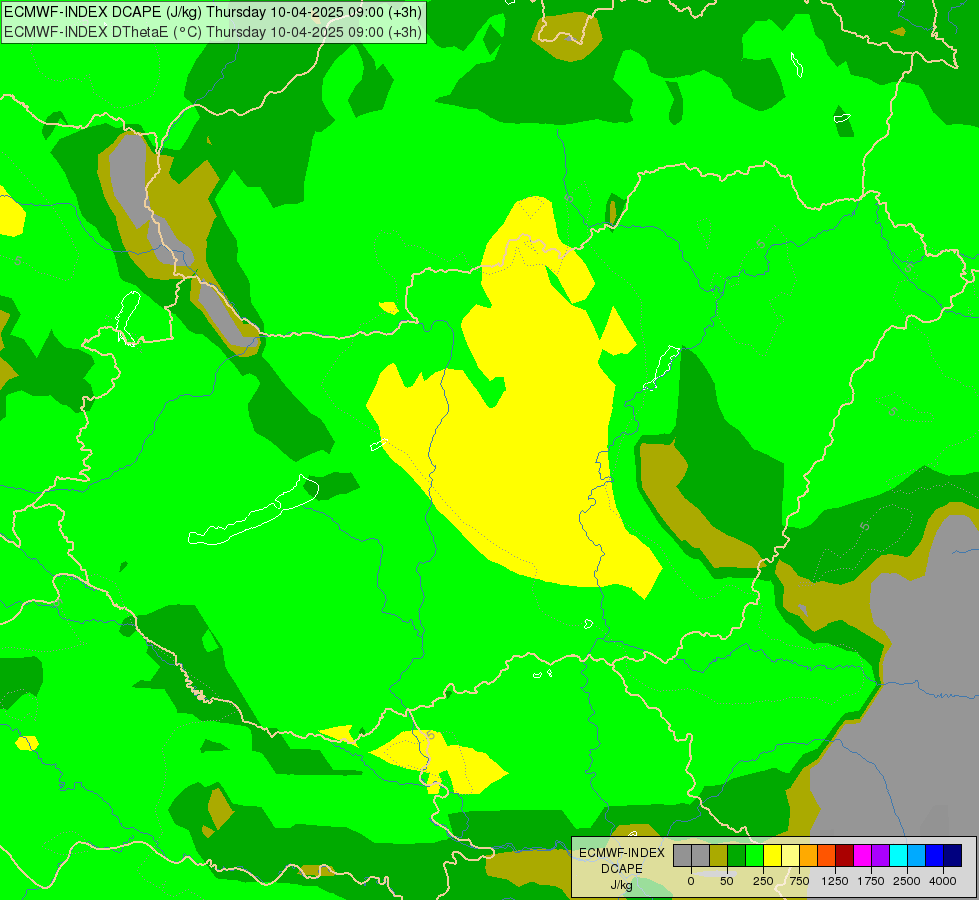Select the purple legend swatch
This screenshot has height=900, width=979.
click(x=880, y=855)
